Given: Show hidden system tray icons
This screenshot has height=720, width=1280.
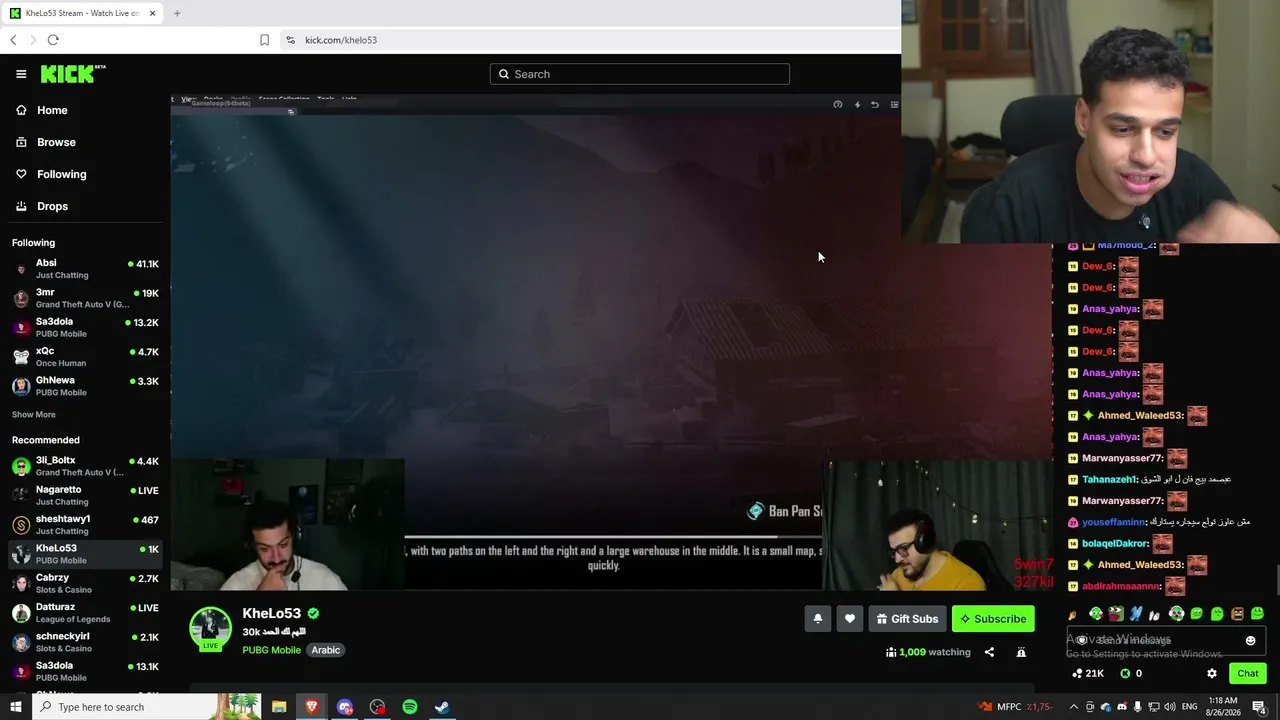Looking at the screenshot, I should [x=1074, y=707].
